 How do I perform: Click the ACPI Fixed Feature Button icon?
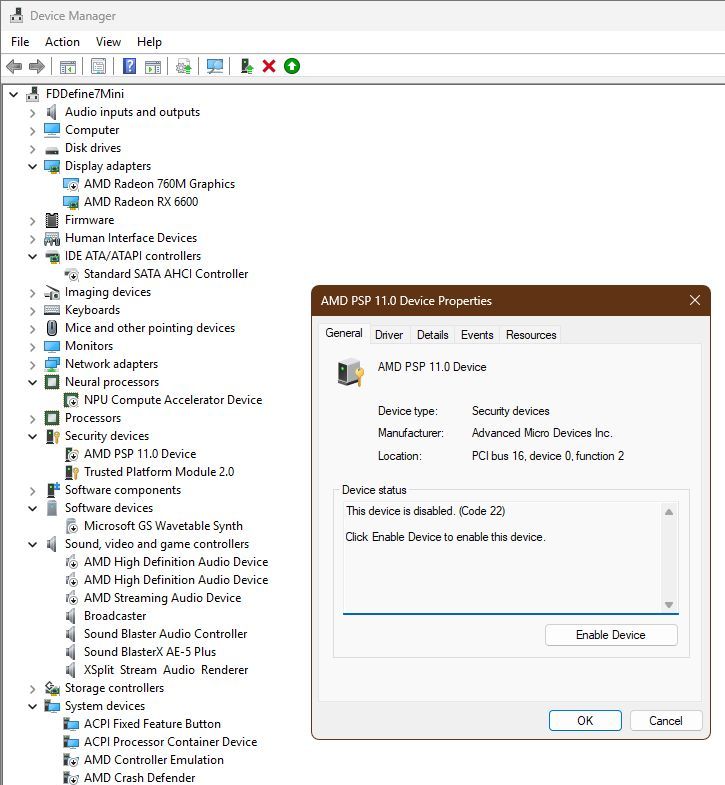tap(71, 724)
